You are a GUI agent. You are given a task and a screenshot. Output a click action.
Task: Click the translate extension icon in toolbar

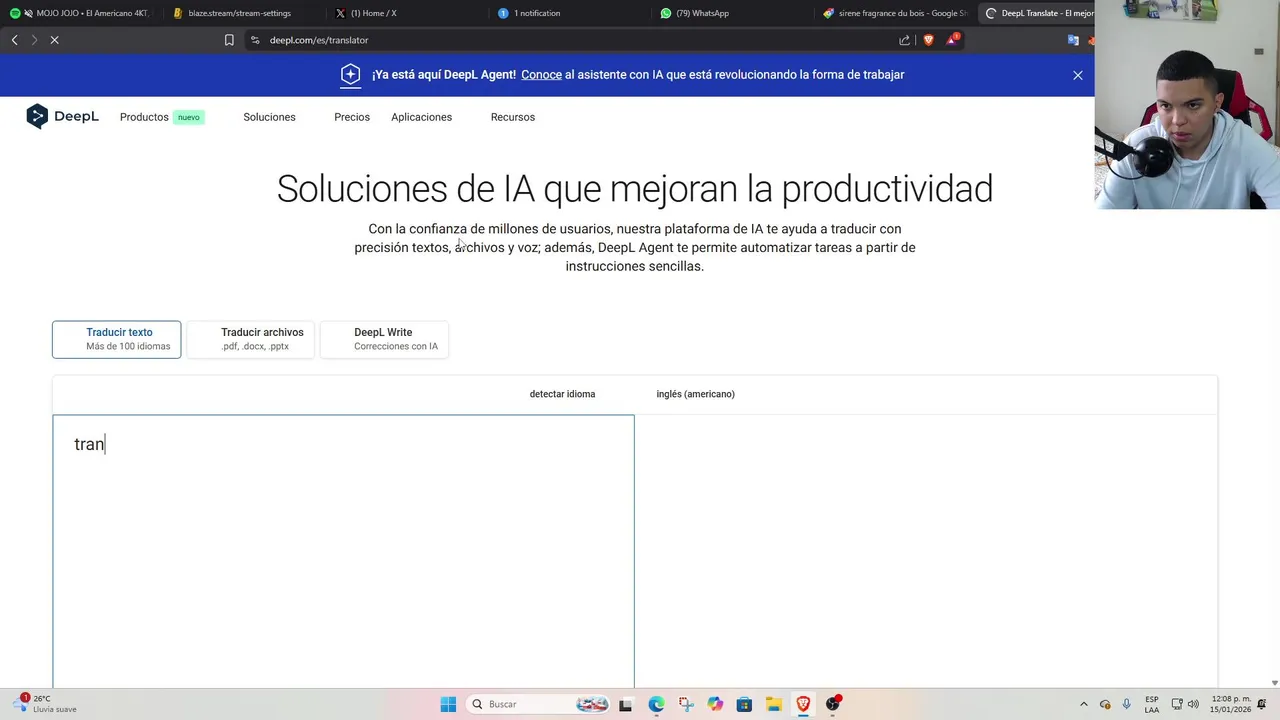click(1073, 40)
